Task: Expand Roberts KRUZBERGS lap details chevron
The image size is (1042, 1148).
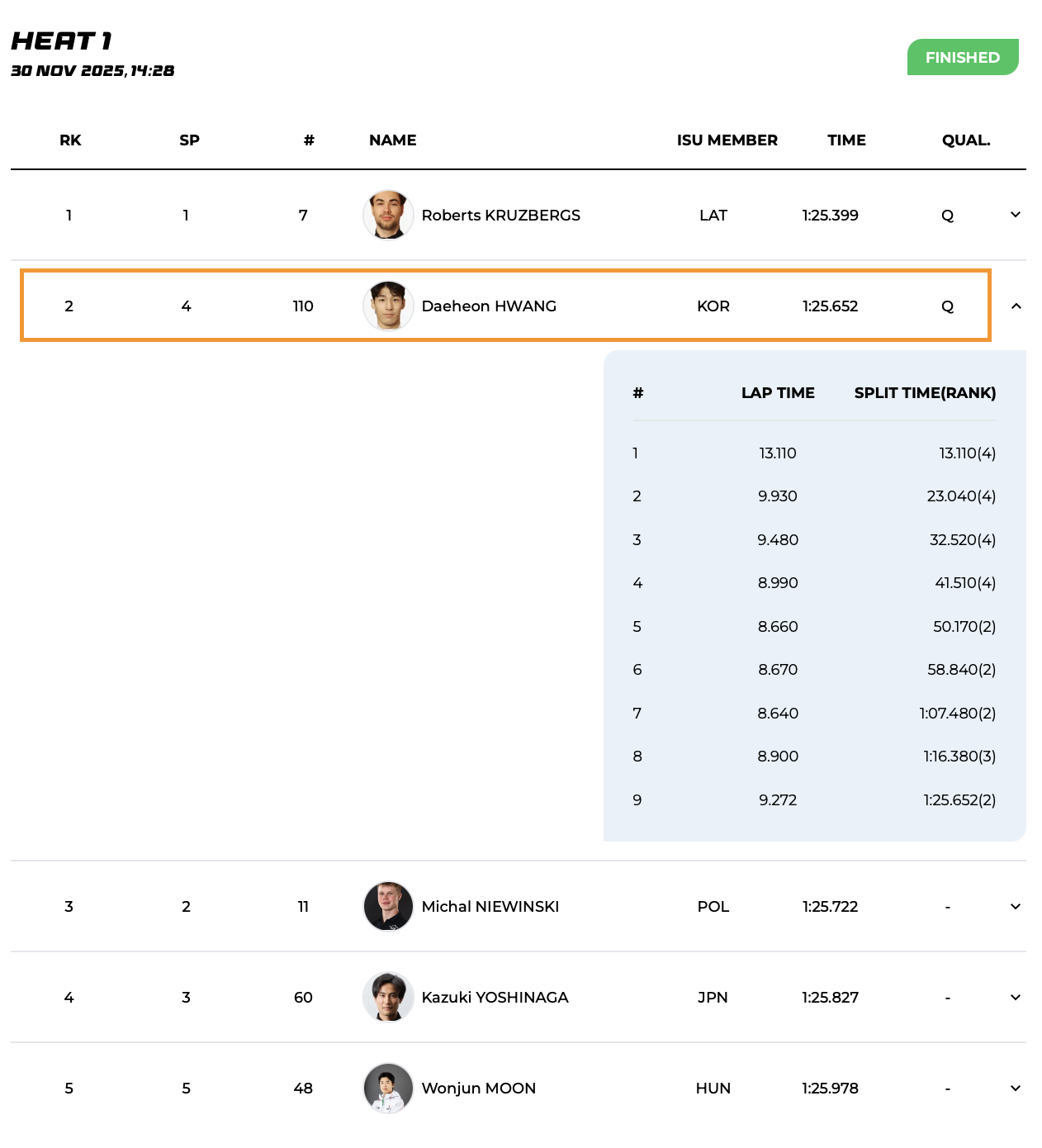Action: [1016, 215]
